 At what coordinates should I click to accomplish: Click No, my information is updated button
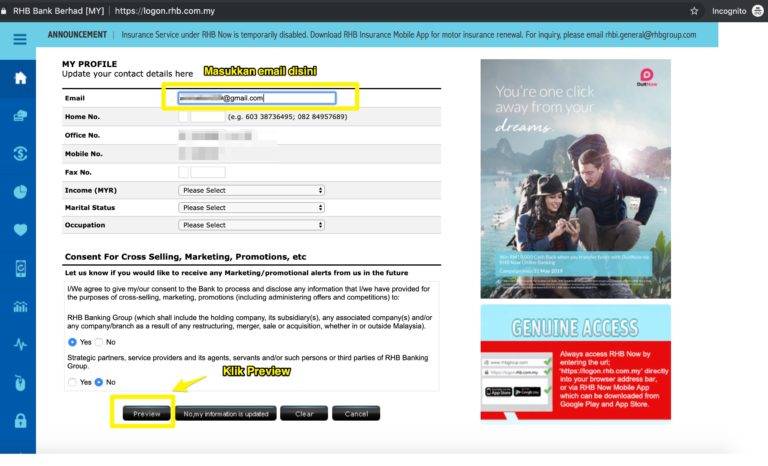click(226, 414)
